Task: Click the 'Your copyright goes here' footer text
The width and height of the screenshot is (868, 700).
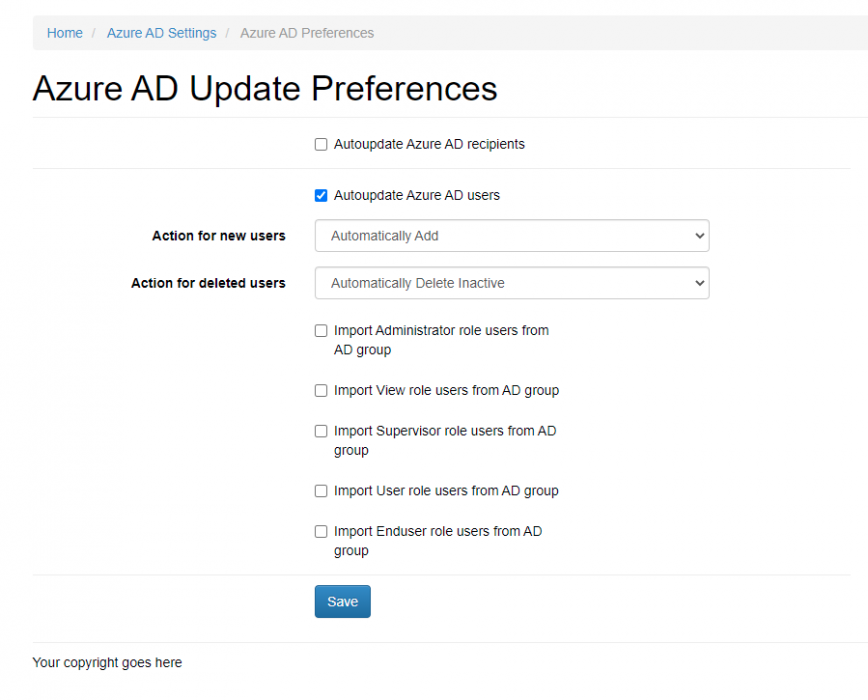Action: (107, 662)
